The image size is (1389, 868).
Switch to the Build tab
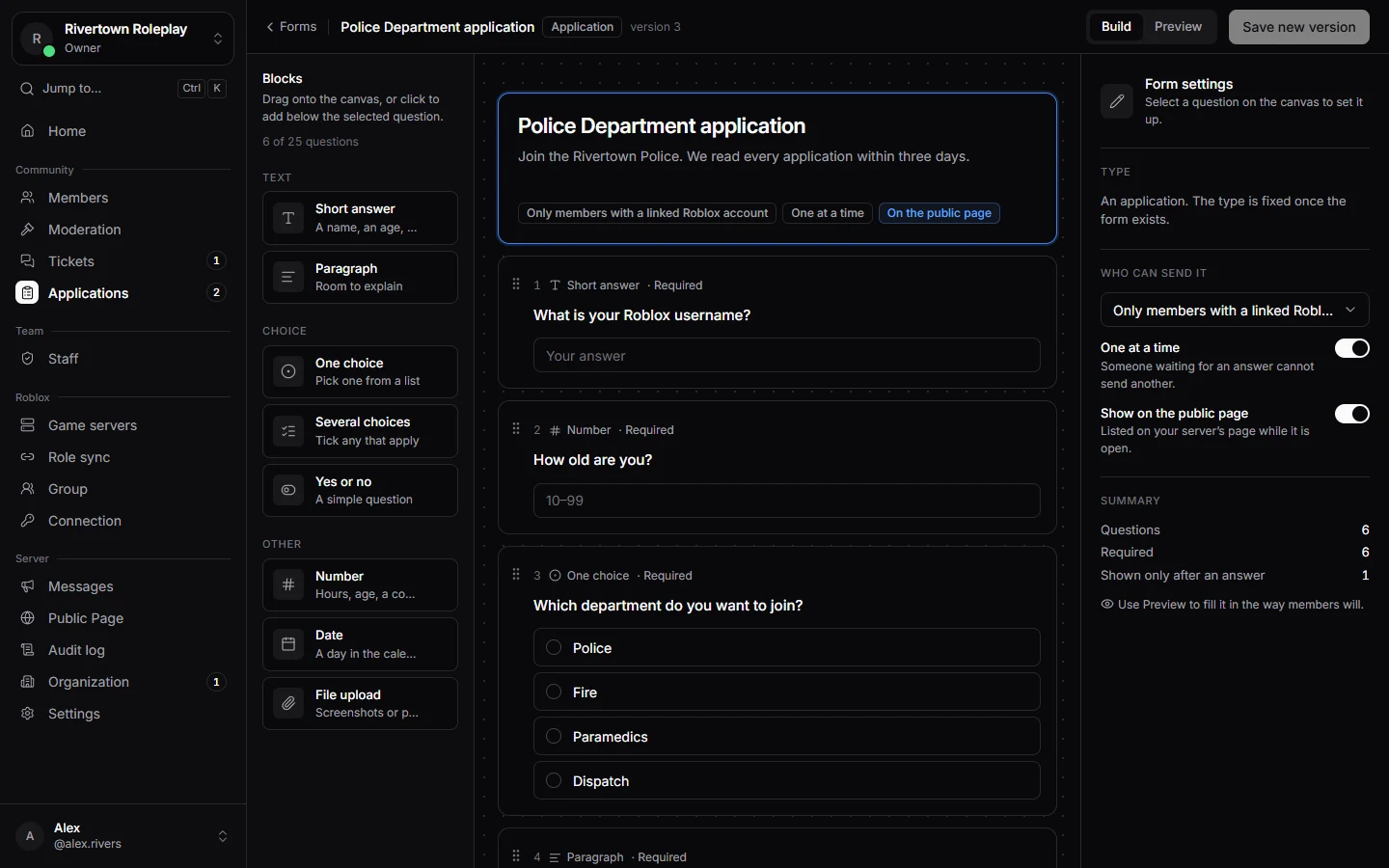tap(1116, 27)
